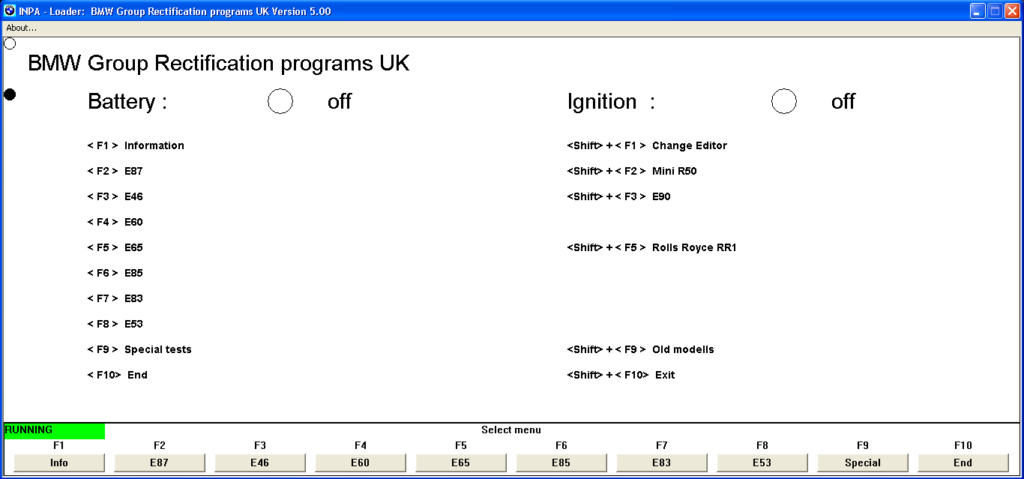Click the 'Battery :' label
Screen dimensions: 1024x479
(128, 102)
